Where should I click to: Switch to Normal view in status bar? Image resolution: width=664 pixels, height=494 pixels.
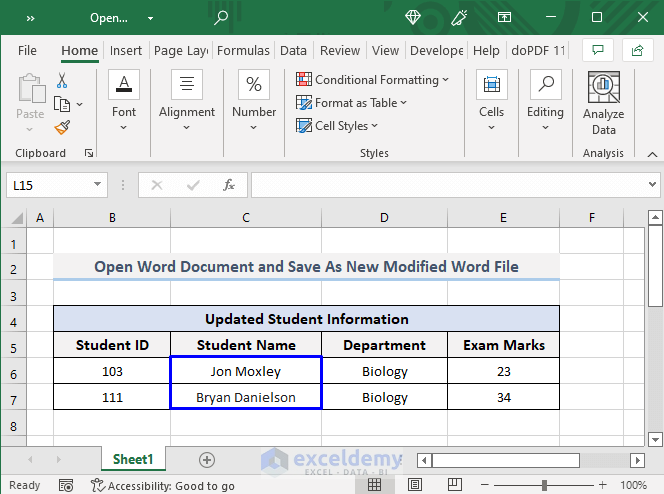click(x=374, y=486)
